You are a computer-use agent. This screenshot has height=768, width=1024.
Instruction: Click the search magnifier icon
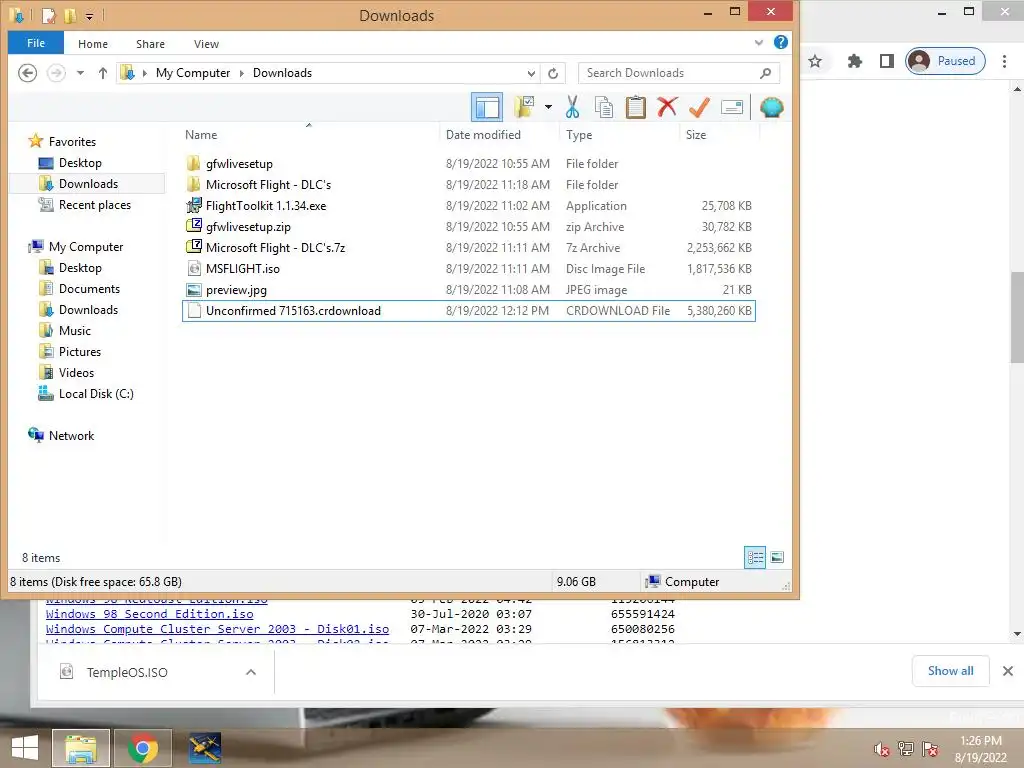click(765, 73)
